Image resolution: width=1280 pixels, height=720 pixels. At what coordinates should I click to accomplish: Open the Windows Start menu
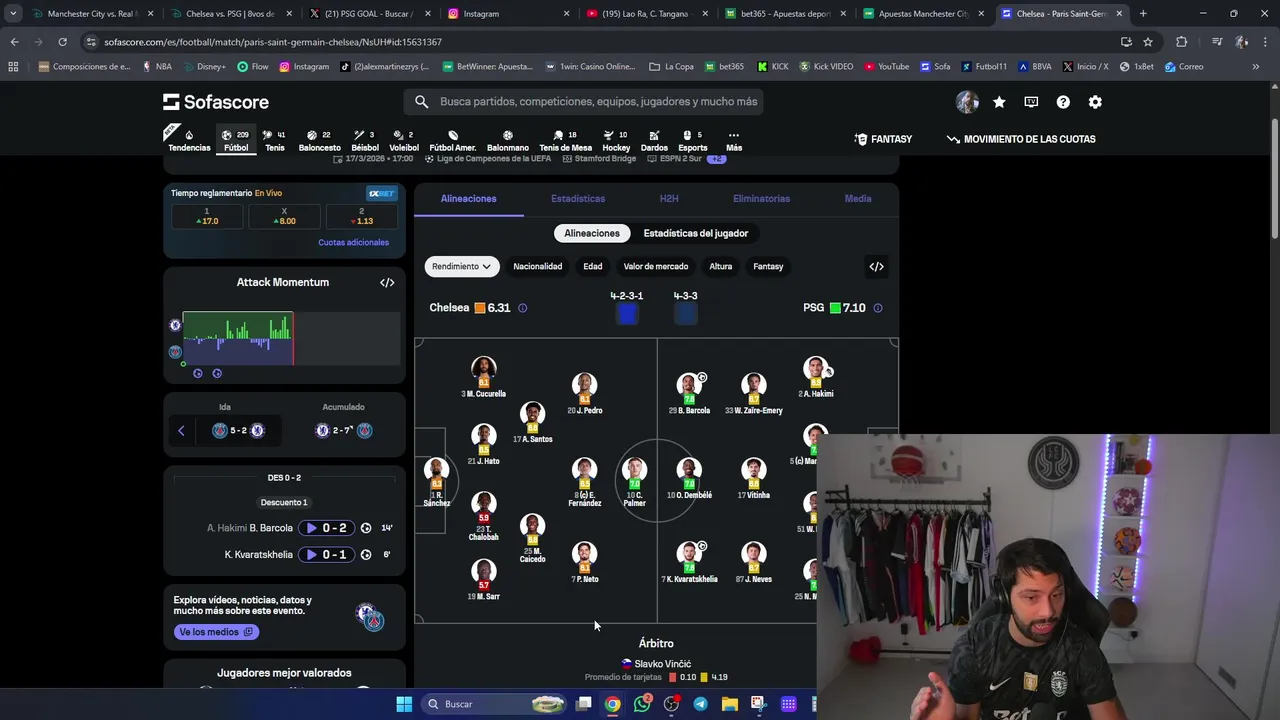pyautogui.click(x=404, y=704)
